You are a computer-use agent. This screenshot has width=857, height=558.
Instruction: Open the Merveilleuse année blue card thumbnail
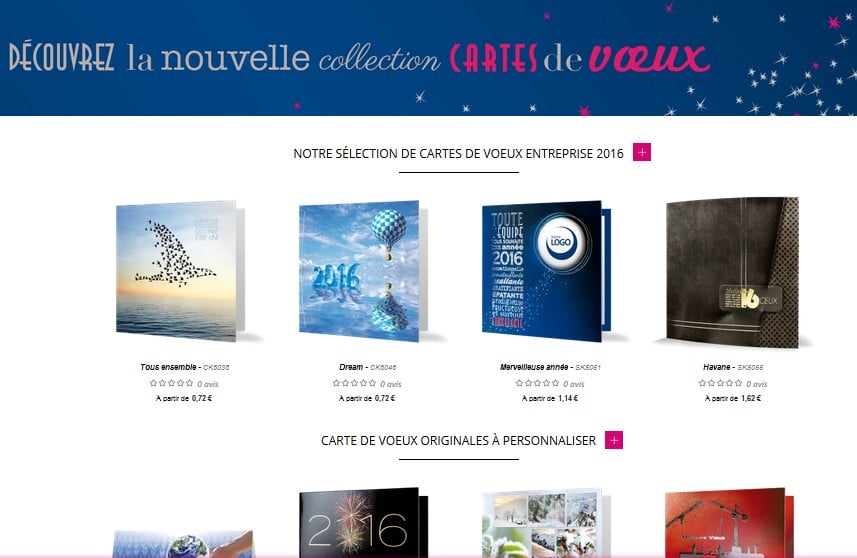[x=547, y=271]
